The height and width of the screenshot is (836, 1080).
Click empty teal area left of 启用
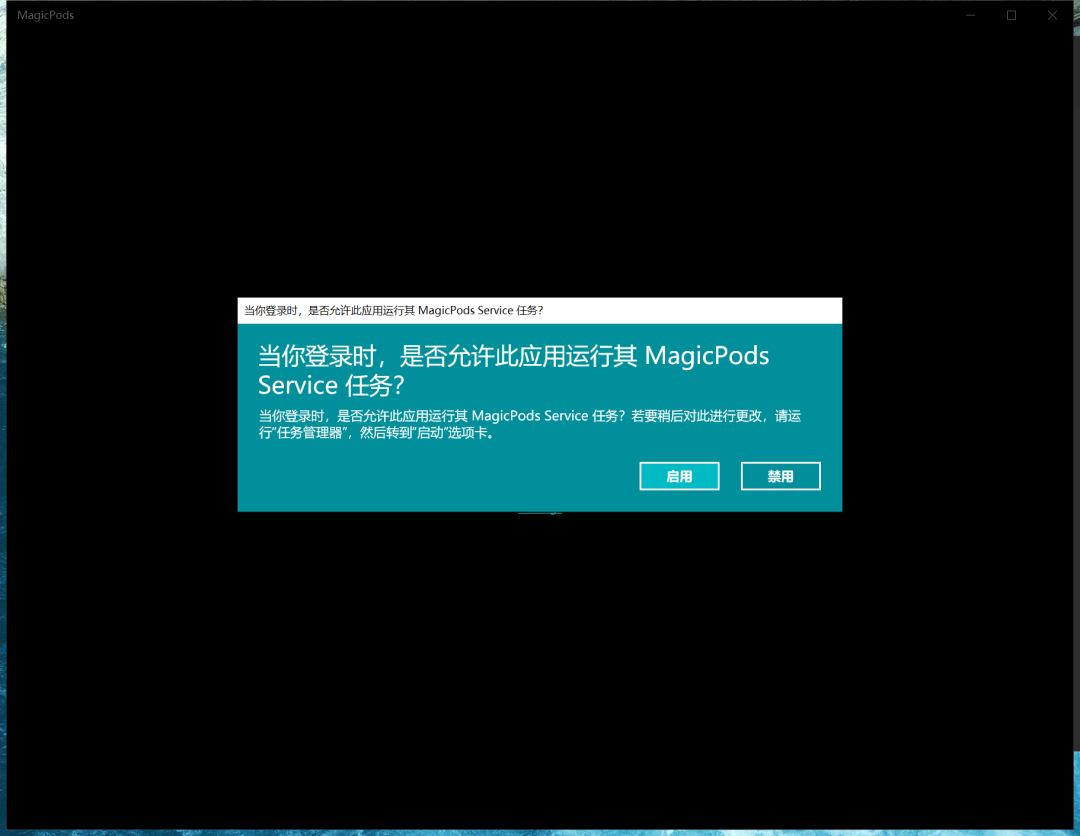(441, 476)
